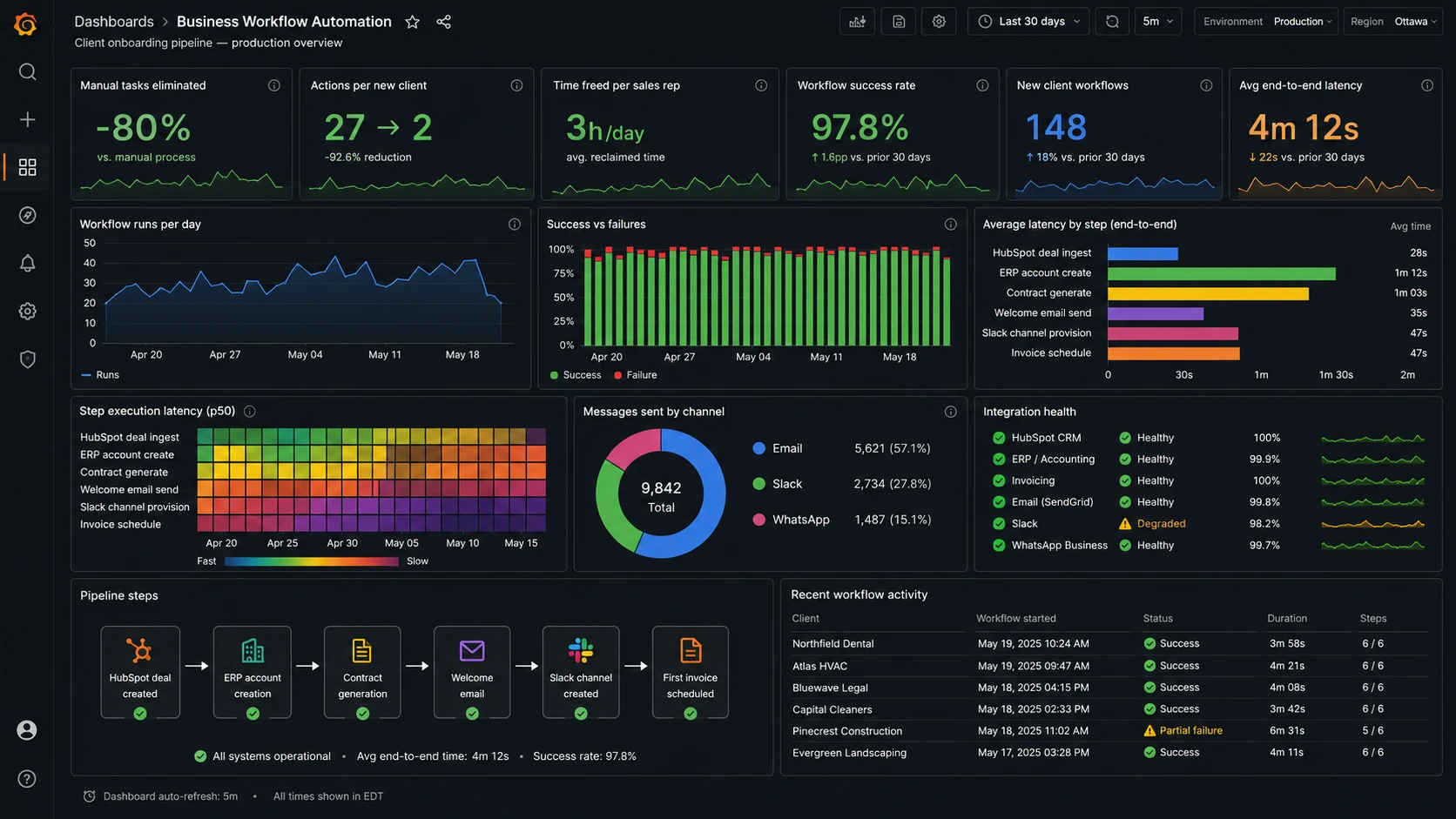1456x819 pixels.
Task: Click the Add panel chart icon
Action: click(x=858, y=22)
